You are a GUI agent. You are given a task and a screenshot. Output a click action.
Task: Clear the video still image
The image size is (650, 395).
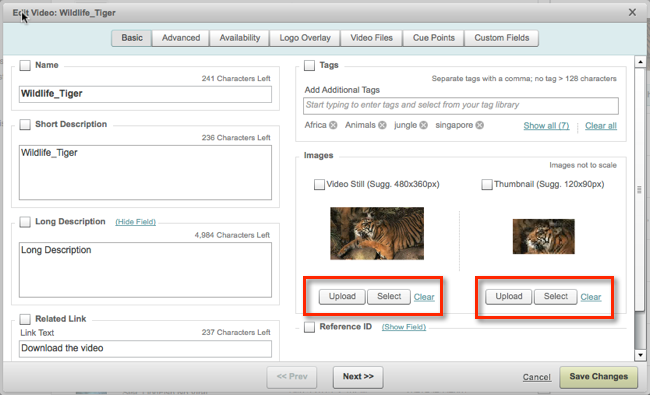pyautogui.click(x=424, y=297)
